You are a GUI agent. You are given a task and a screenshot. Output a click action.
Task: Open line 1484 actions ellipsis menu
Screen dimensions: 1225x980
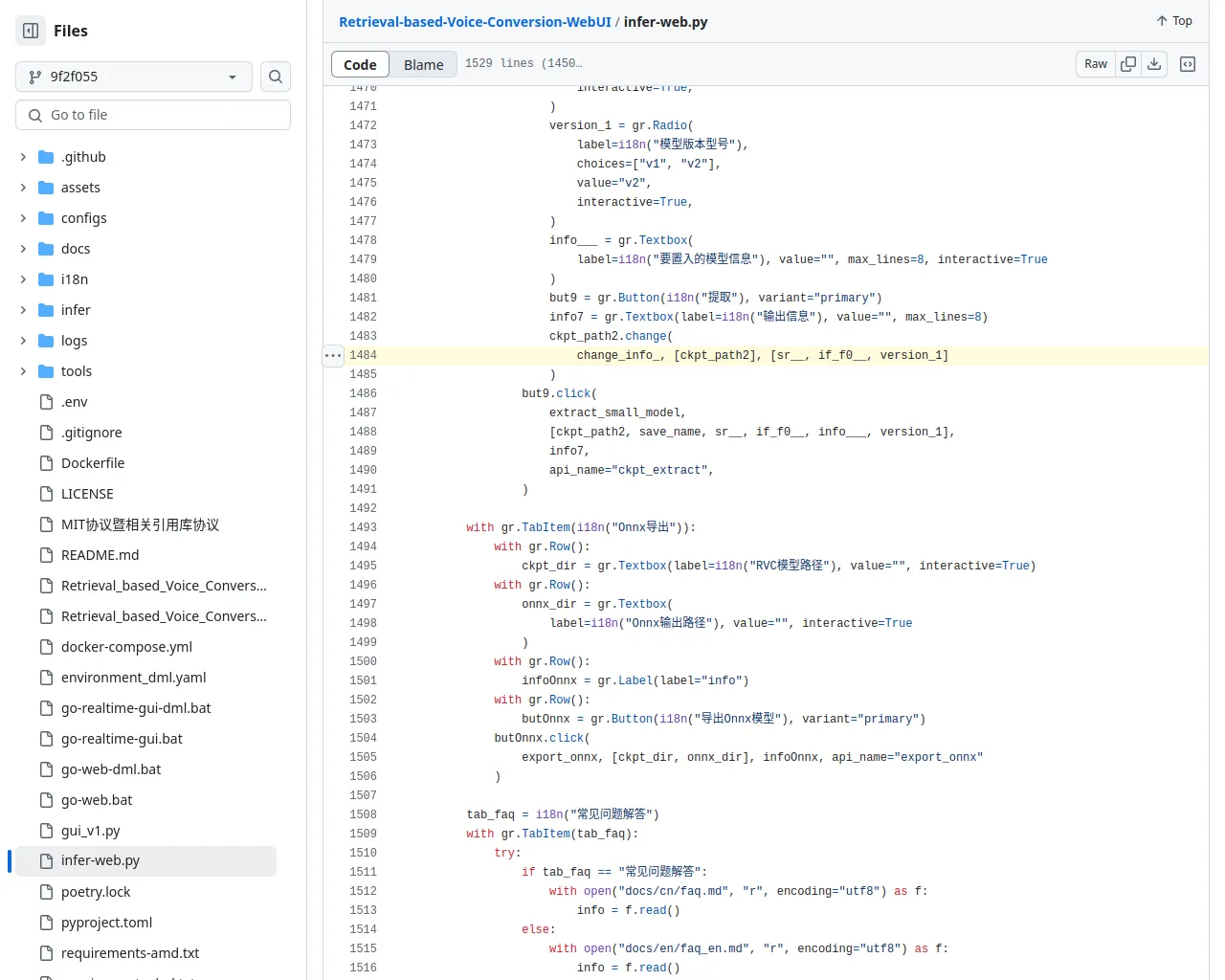[x=333, y=355]
